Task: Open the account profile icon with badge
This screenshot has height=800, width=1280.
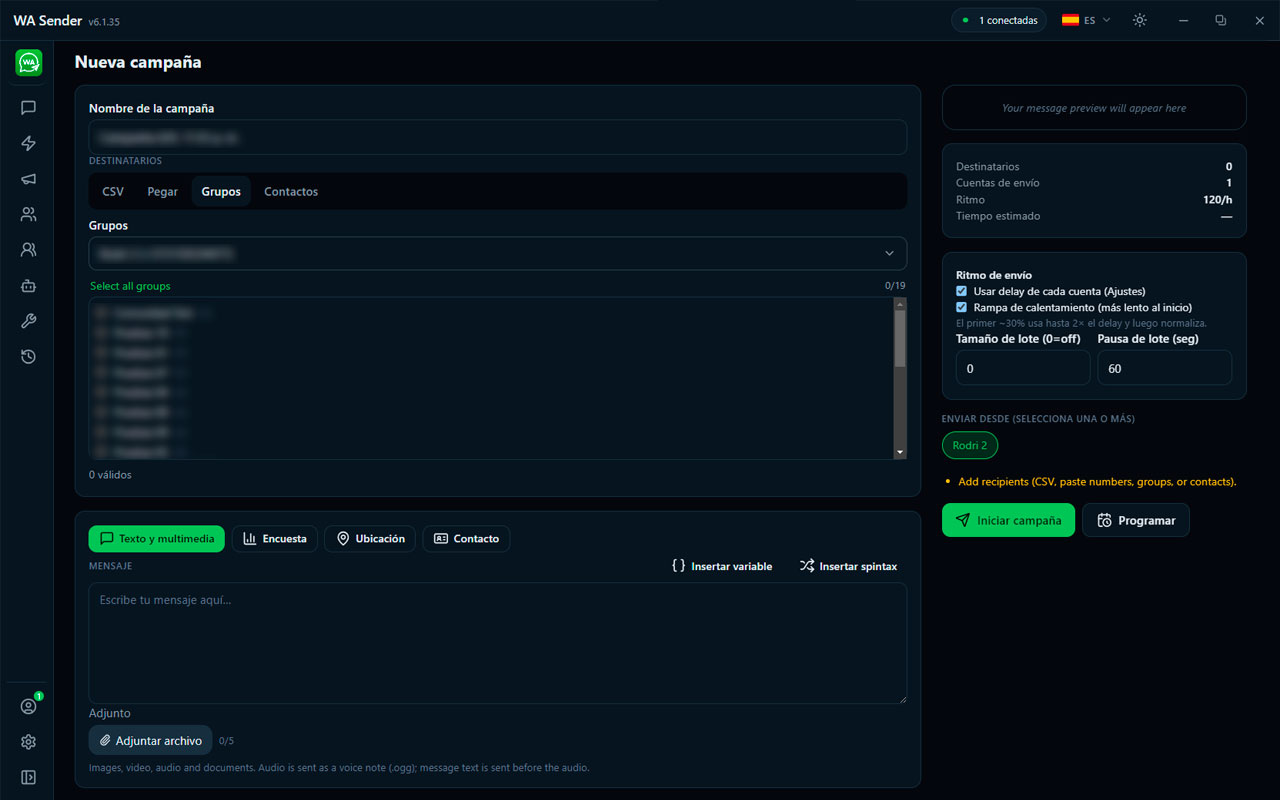Action: 28,706
